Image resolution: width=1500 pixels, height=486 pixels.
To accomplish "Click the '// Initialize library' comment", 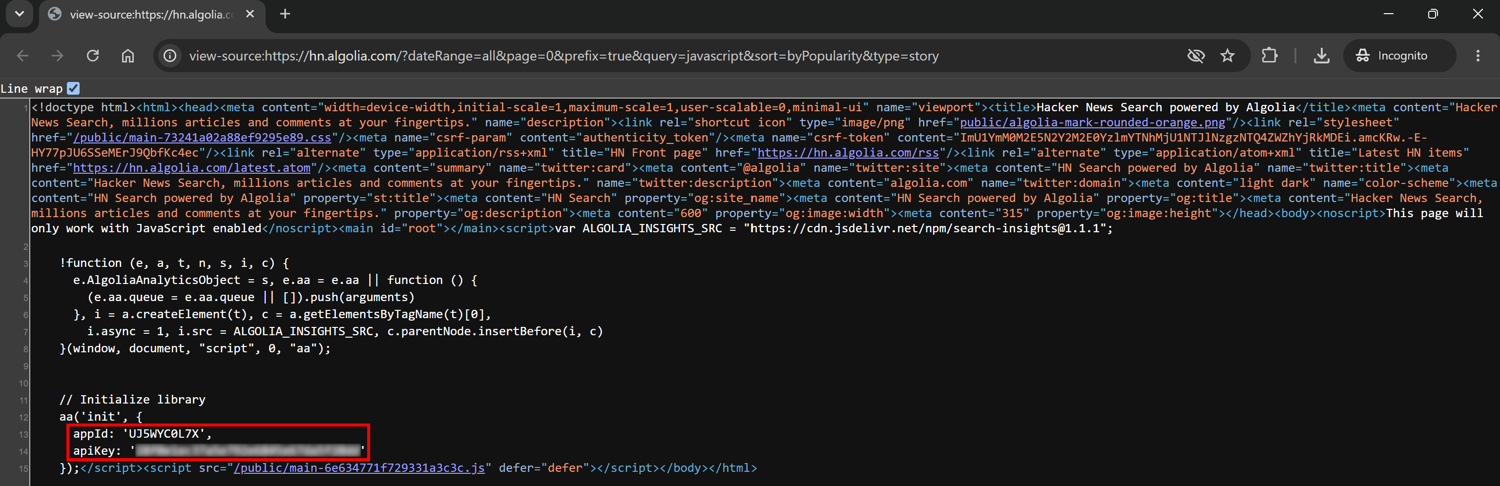I will [x=132, y=399].
